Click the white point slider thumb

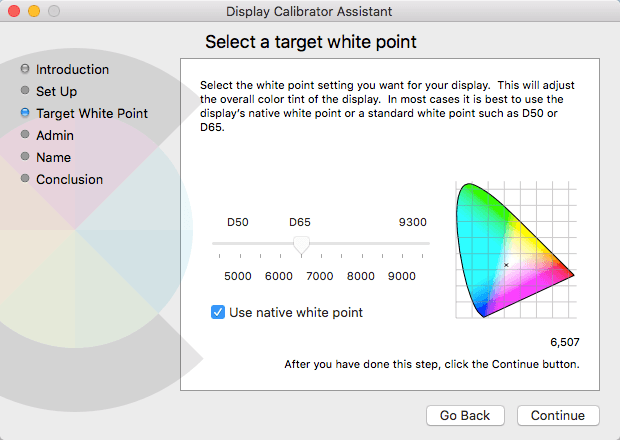[300, 244]
